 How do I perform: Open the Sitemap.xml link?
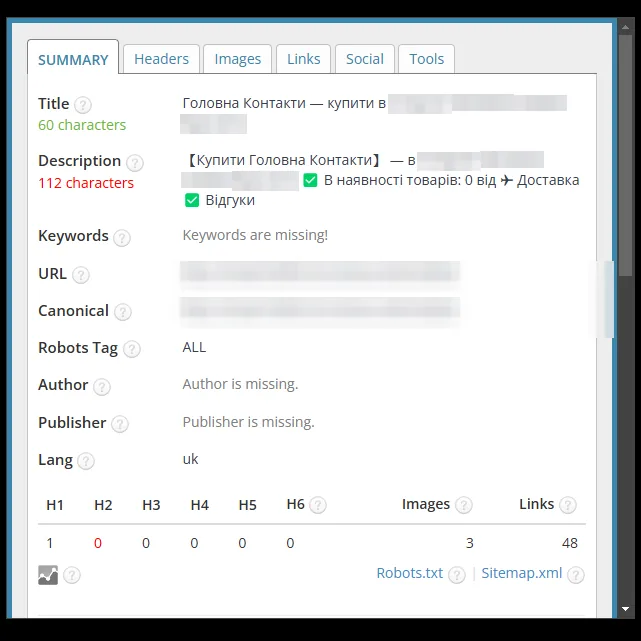pos(522,573)
